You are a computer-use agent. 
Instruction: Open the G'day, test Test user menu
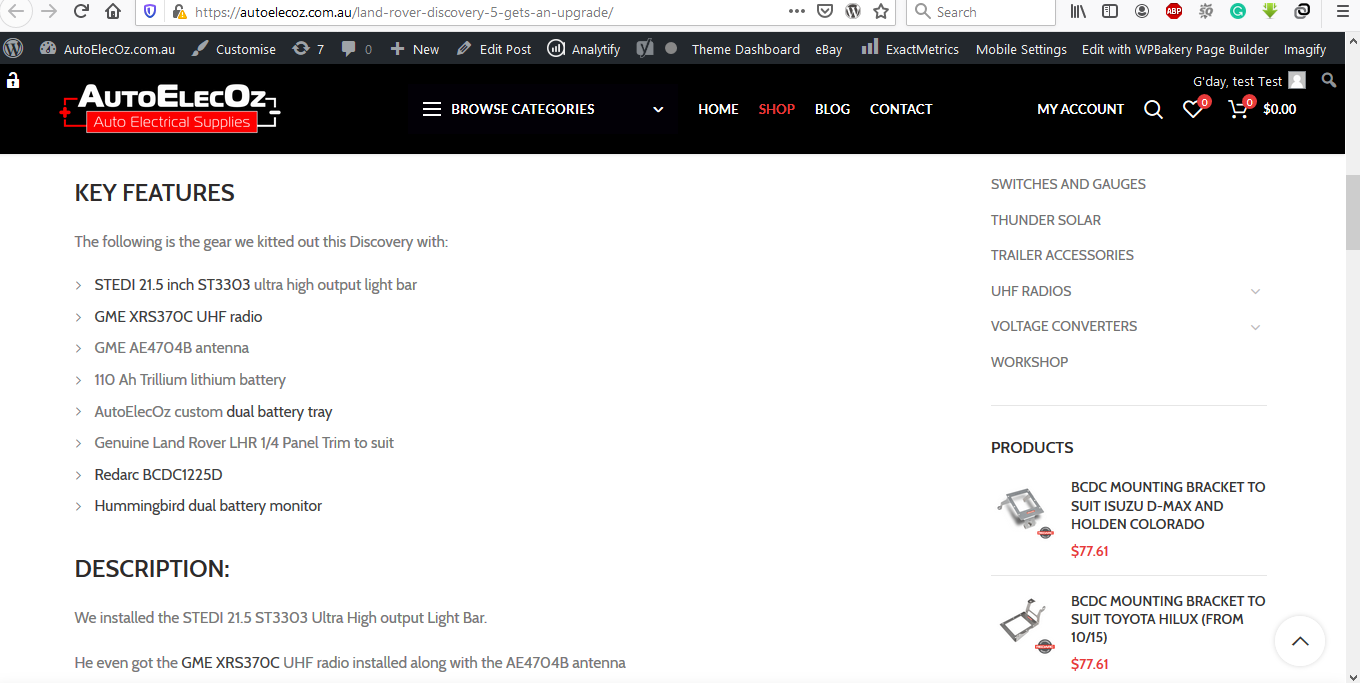1249,81
